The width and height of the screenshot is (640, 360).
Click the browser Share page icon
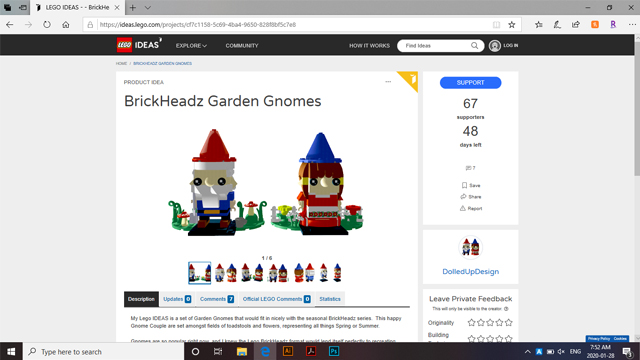coord(576,24)
